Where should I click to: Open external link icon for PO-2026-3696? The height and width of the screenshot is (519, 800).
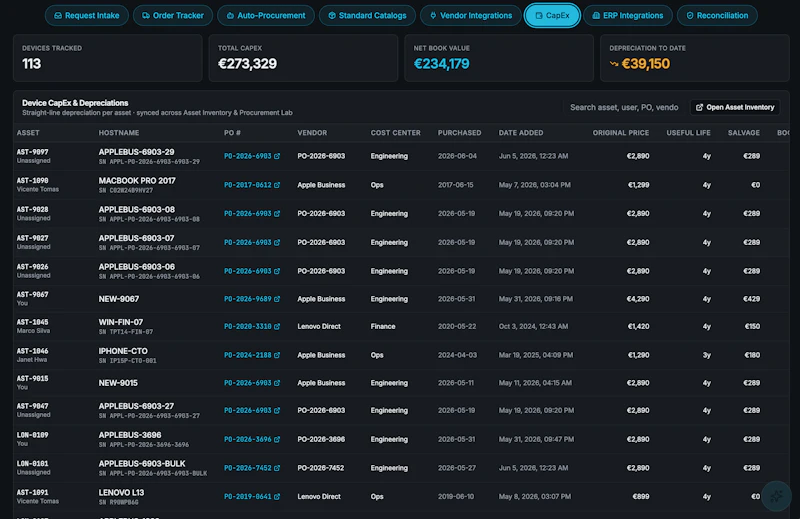(277, 439)
